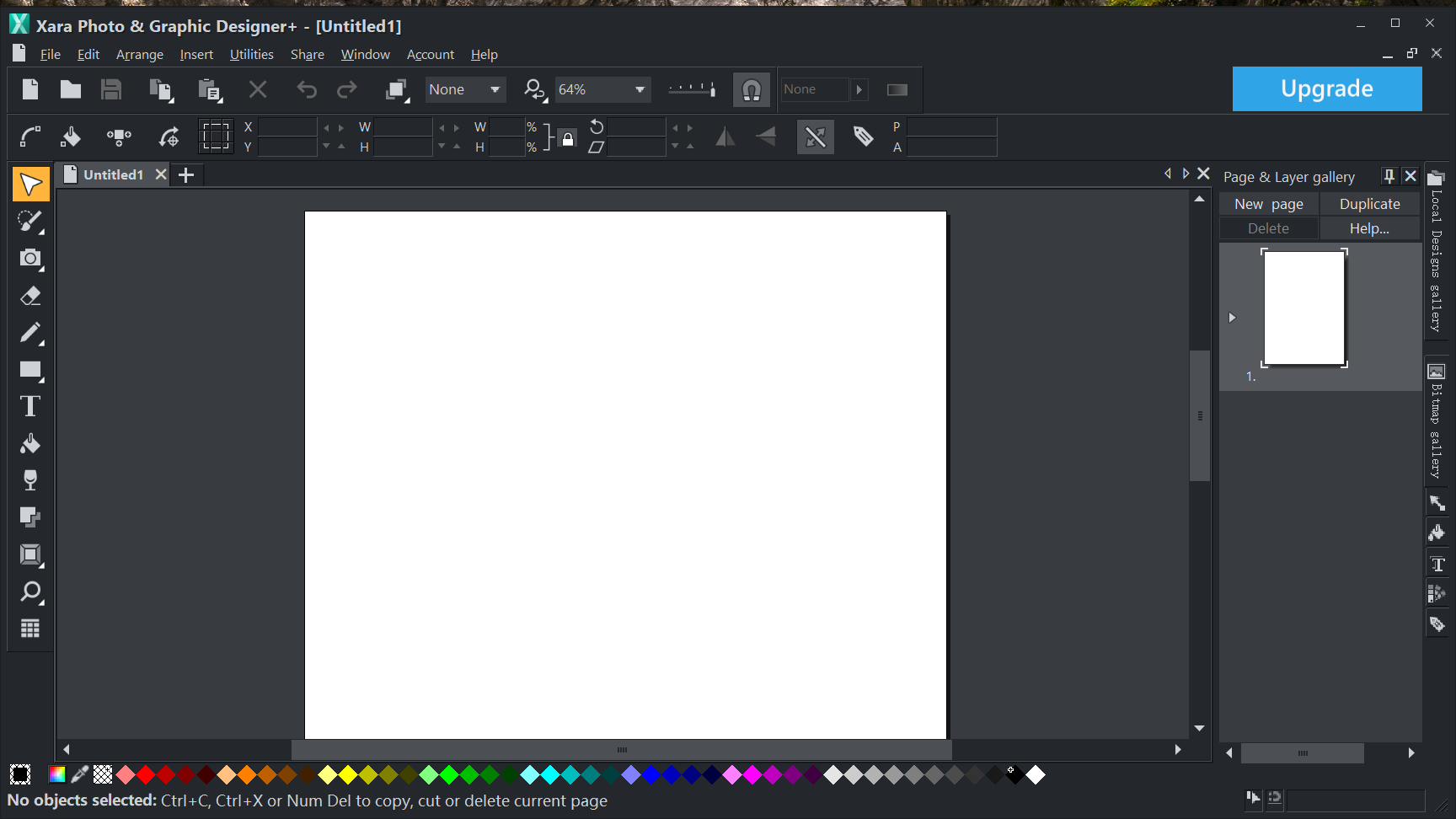Select the Freehand pencil drawing tool

[x=31, y=333]
